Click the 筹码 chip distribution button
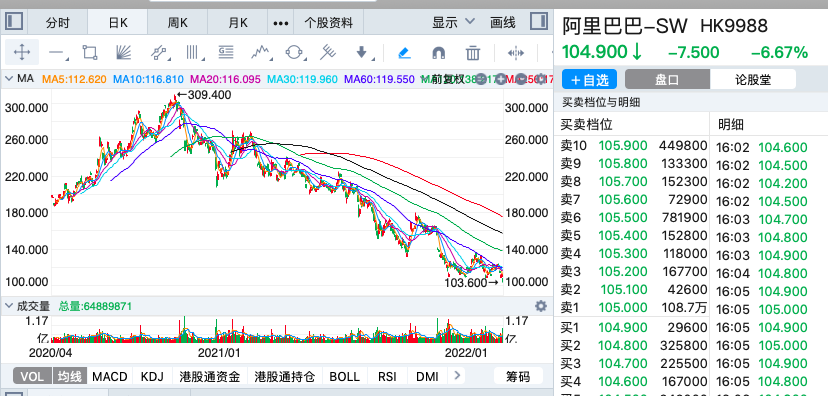Image resolution: width=828 pixels, height=396 pixels. point(518,376)
